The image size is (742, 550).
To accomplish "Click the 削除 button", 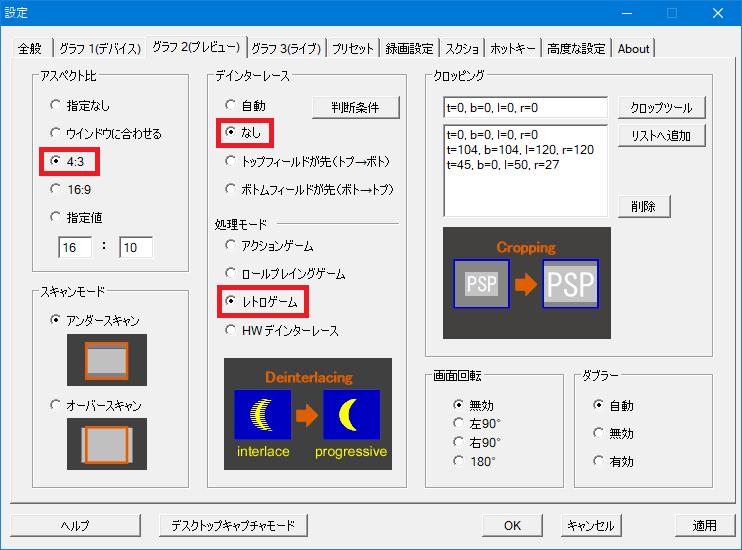I will 644,206.
